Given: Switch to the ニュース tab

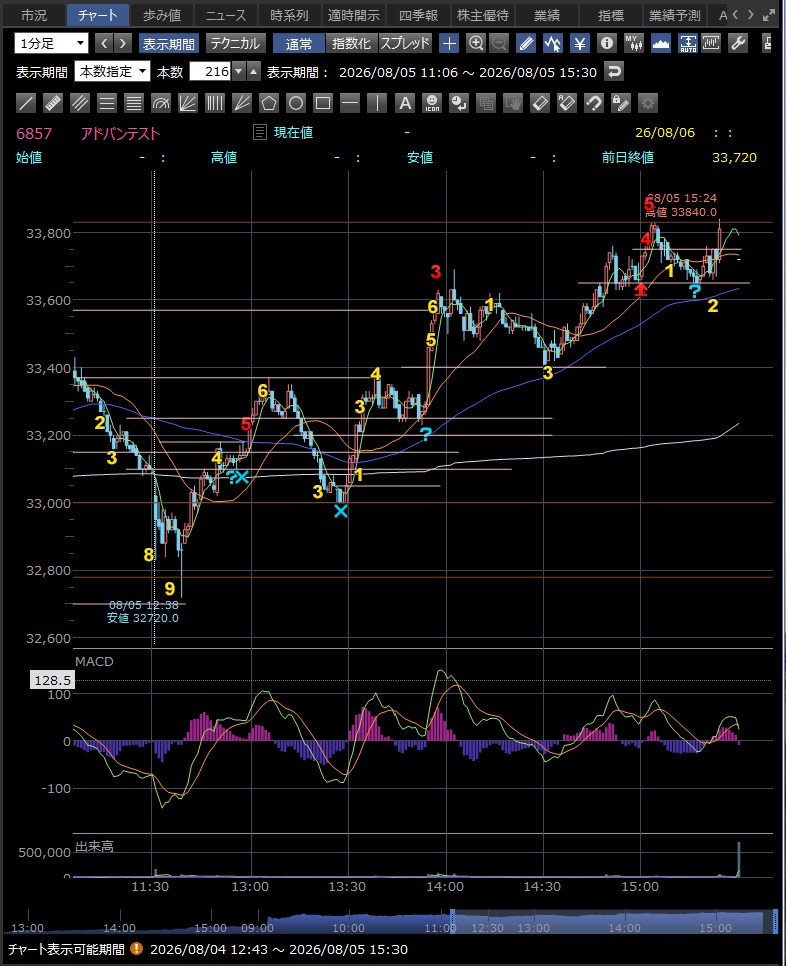Looking at the screenshot, I should point(225,15).
